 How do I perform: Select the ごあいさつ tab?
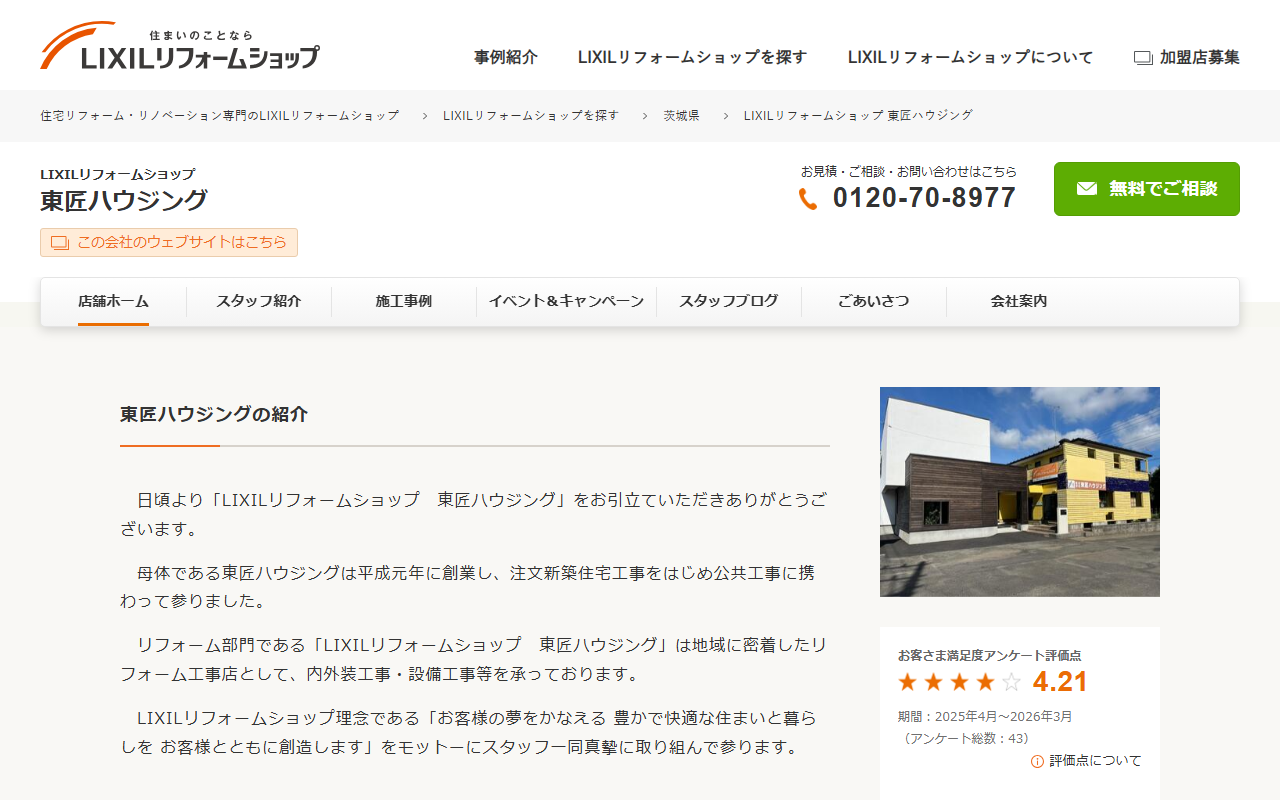(874, 301)
